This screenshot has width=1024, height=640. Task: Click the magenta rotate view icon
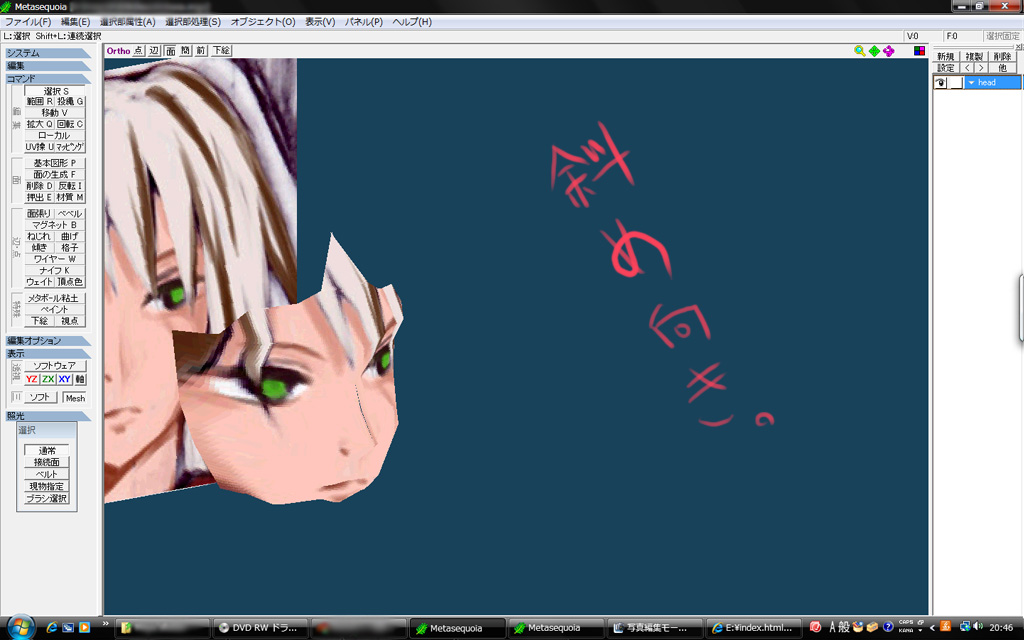click(889, 51)
